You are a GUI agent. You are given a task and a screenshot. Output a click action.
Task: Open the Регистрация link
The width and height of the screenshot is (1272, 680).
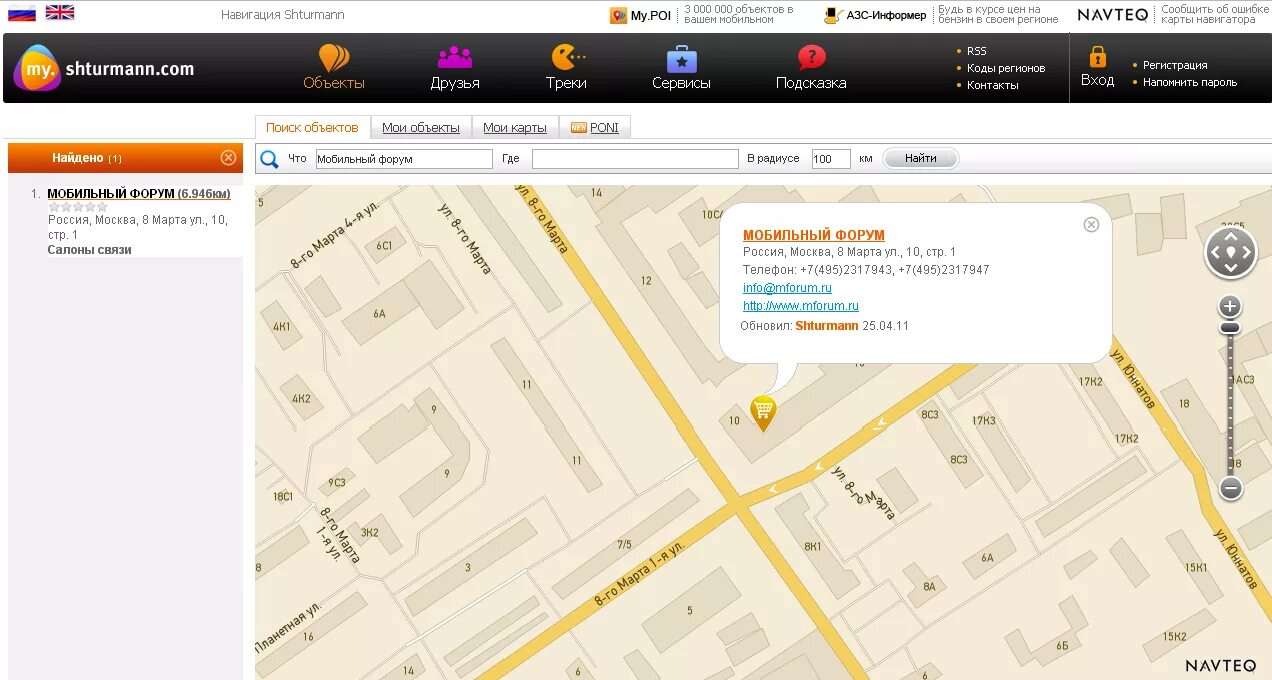click(x=1175, y=65)
